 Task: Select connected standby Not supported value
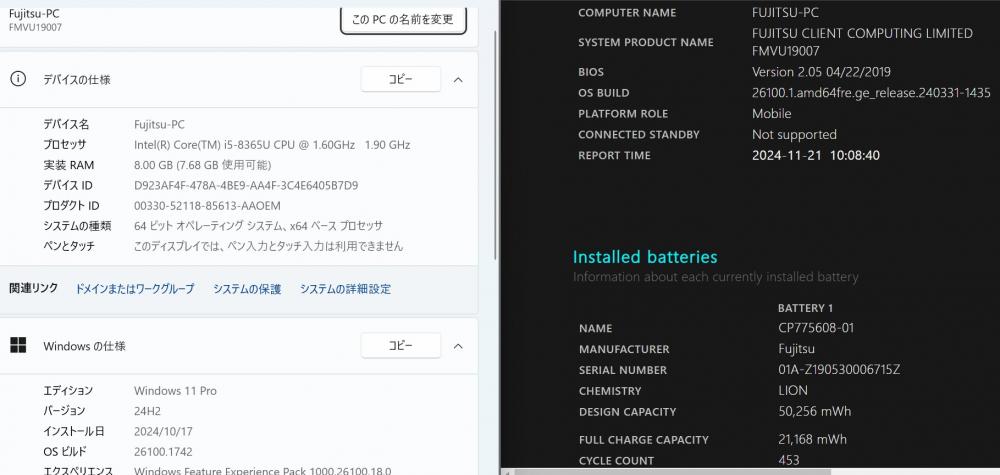tap(794, 135)
